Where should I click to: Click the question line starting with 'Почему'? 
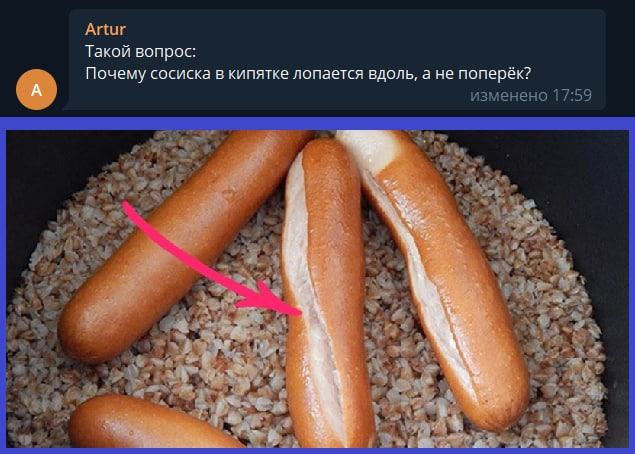click(308, 74)
